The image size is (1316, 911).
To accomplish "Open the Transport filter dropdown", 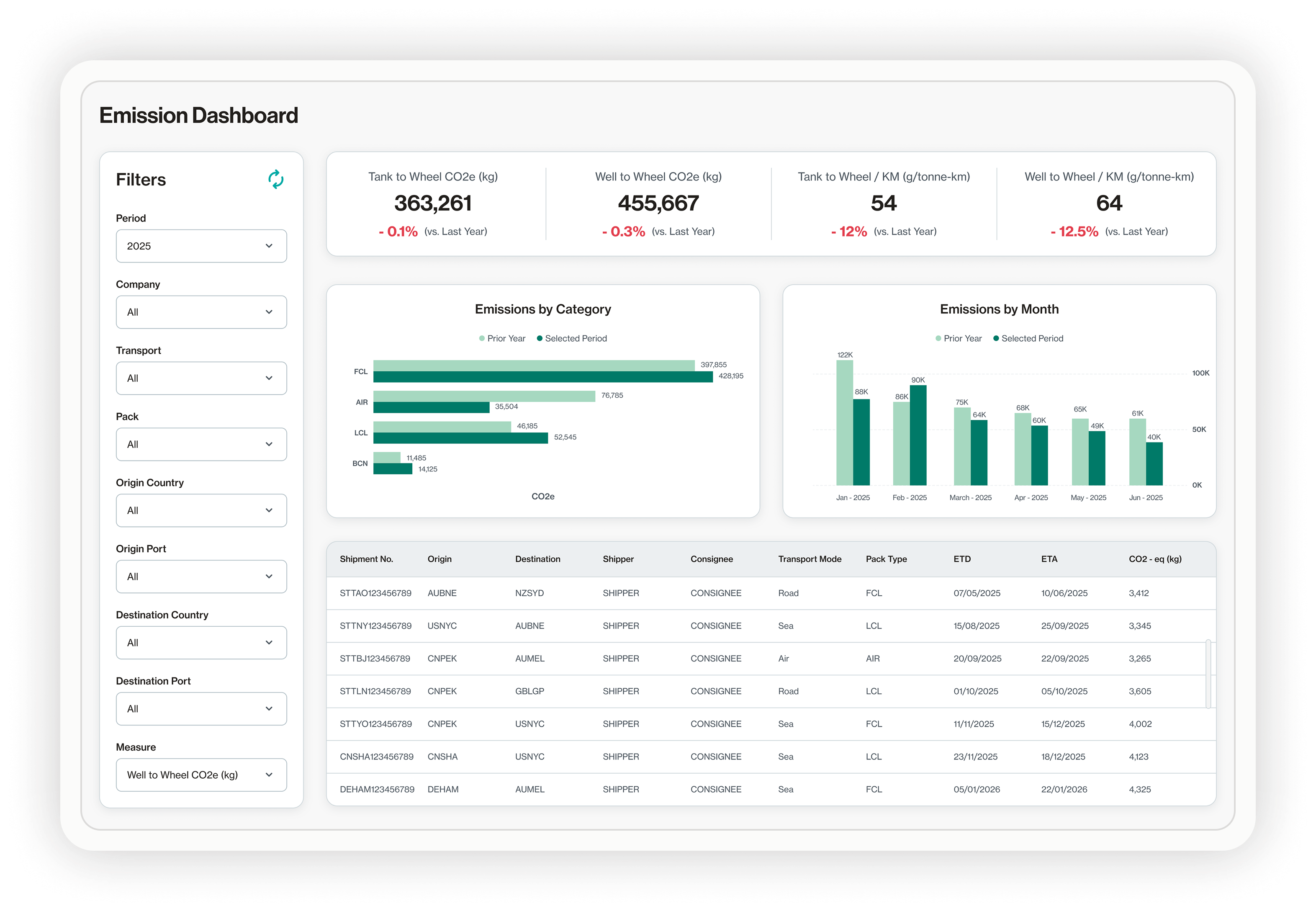I will pos(201,378).
